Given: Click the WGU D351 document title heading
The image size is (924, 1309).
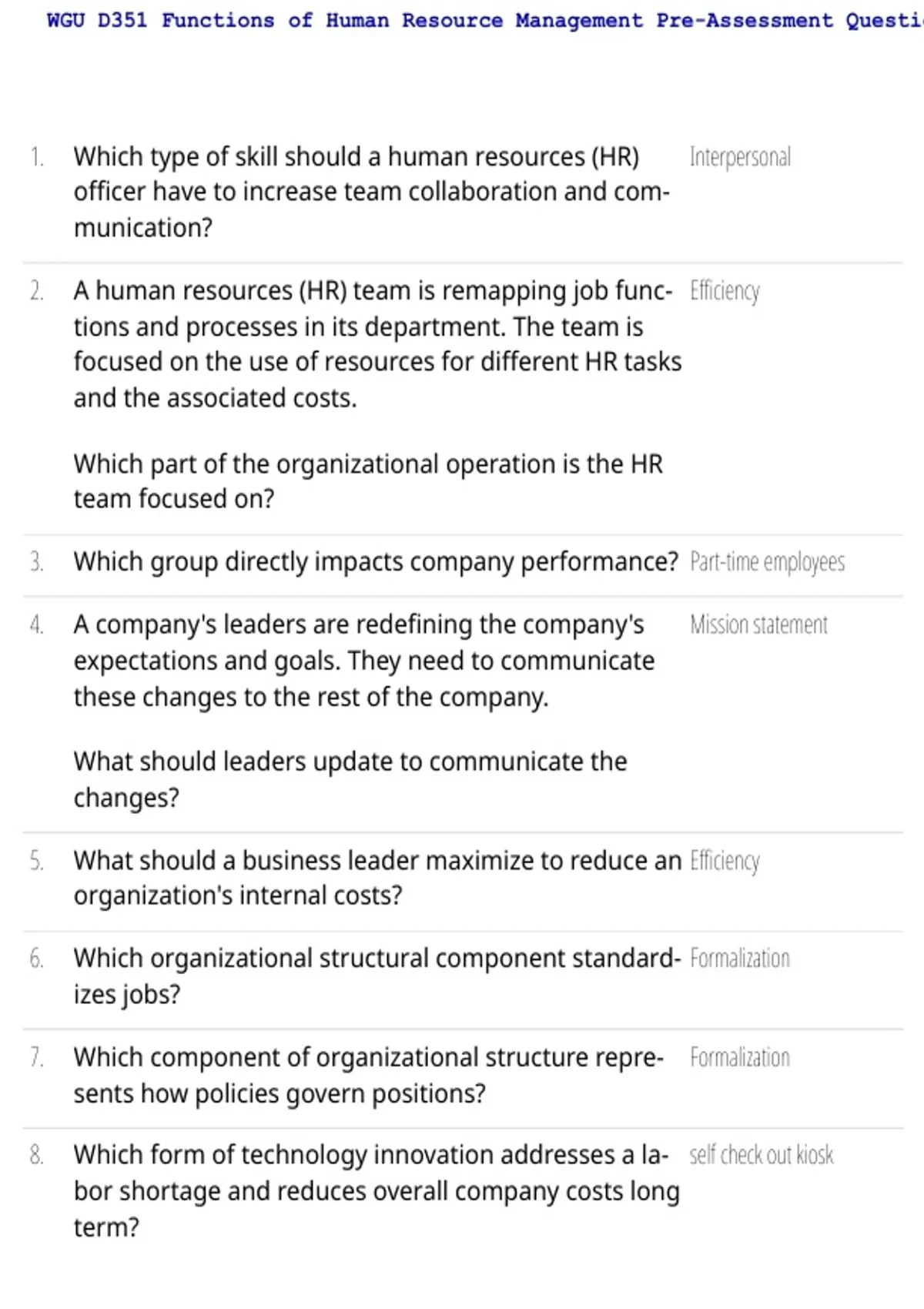Looking at the screenshot, I should point(485,21).
